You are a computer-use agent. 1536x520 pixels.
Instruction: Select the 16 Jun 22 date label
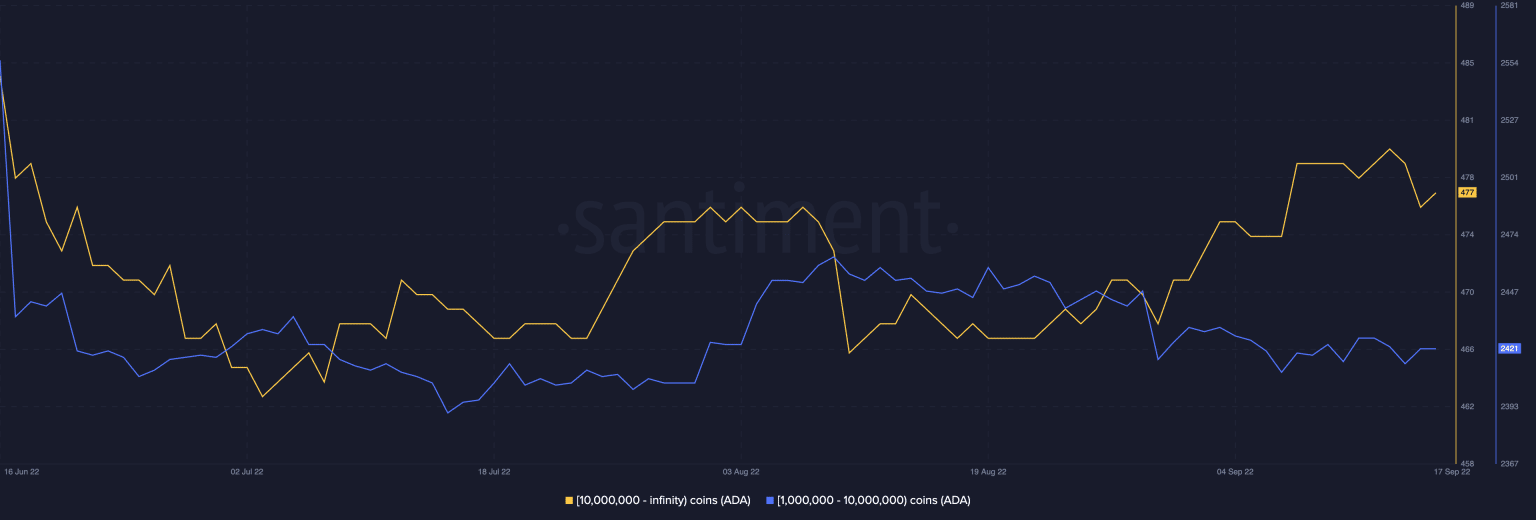(x=20, y=470)
